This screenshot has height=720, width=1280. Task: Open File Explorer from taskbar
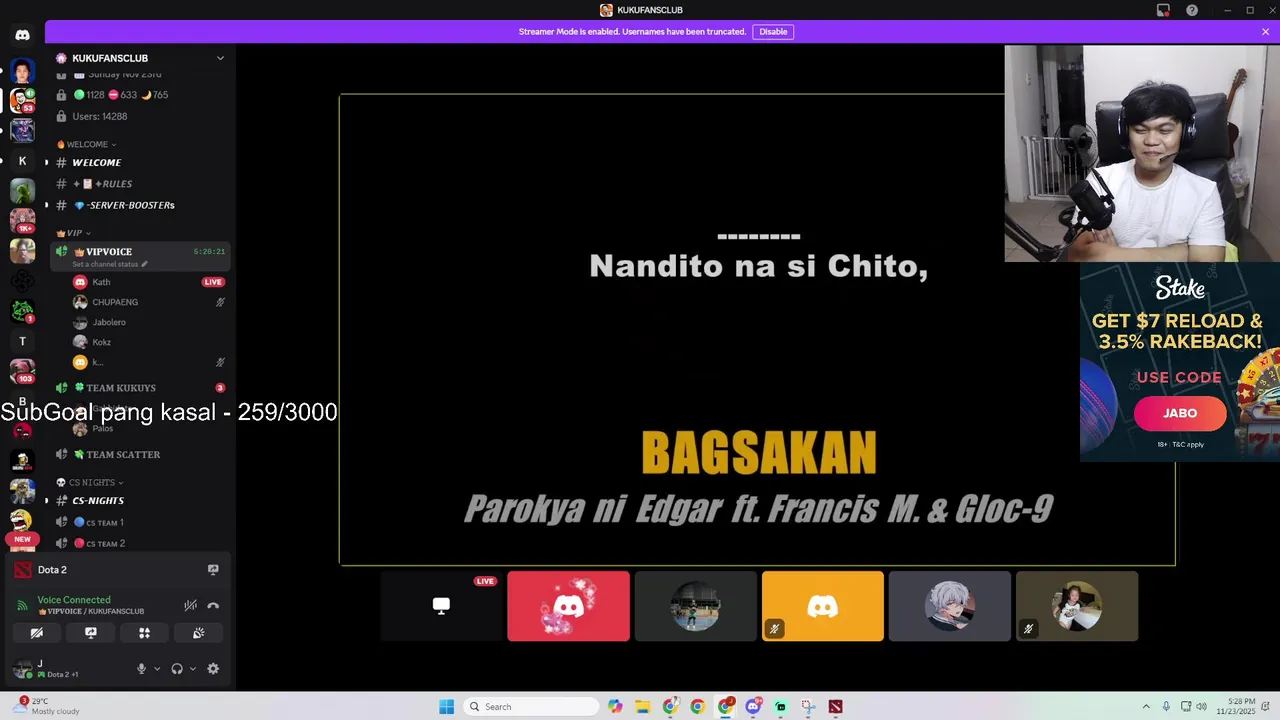tap(642, 707)
